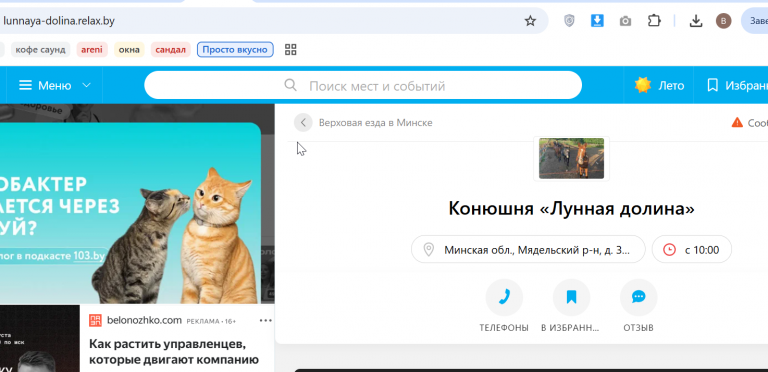Screen dimensions: 768x372
Task: Follow the Верховая езда в Минске breadcrumb
Action: [375, 122]
